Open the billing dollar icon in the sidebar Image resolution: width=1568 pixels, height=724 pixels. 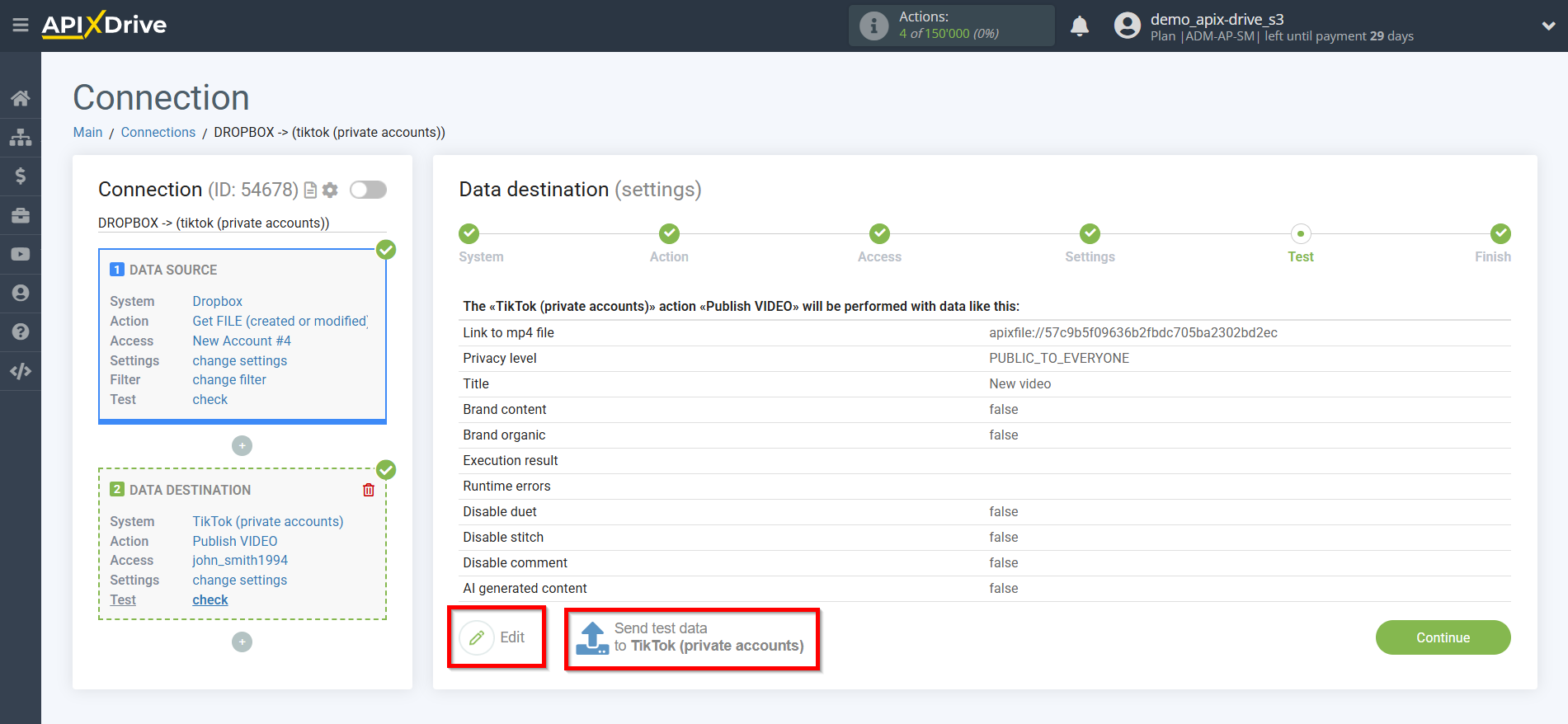tap(21, 176)
